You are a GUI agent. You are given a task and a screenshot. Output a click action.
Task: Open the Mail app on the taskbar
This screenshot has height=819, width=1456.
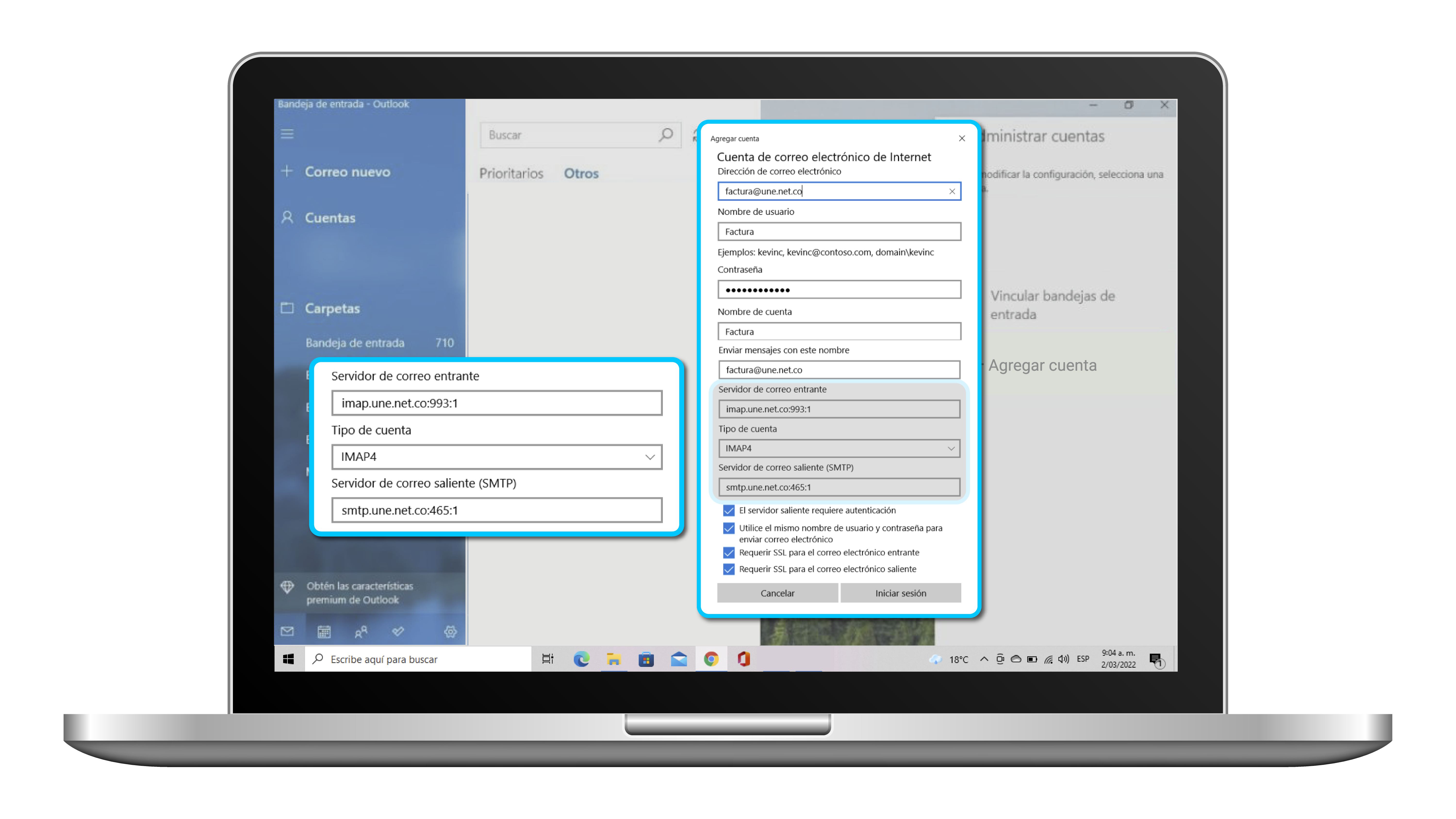coord(679,659)
